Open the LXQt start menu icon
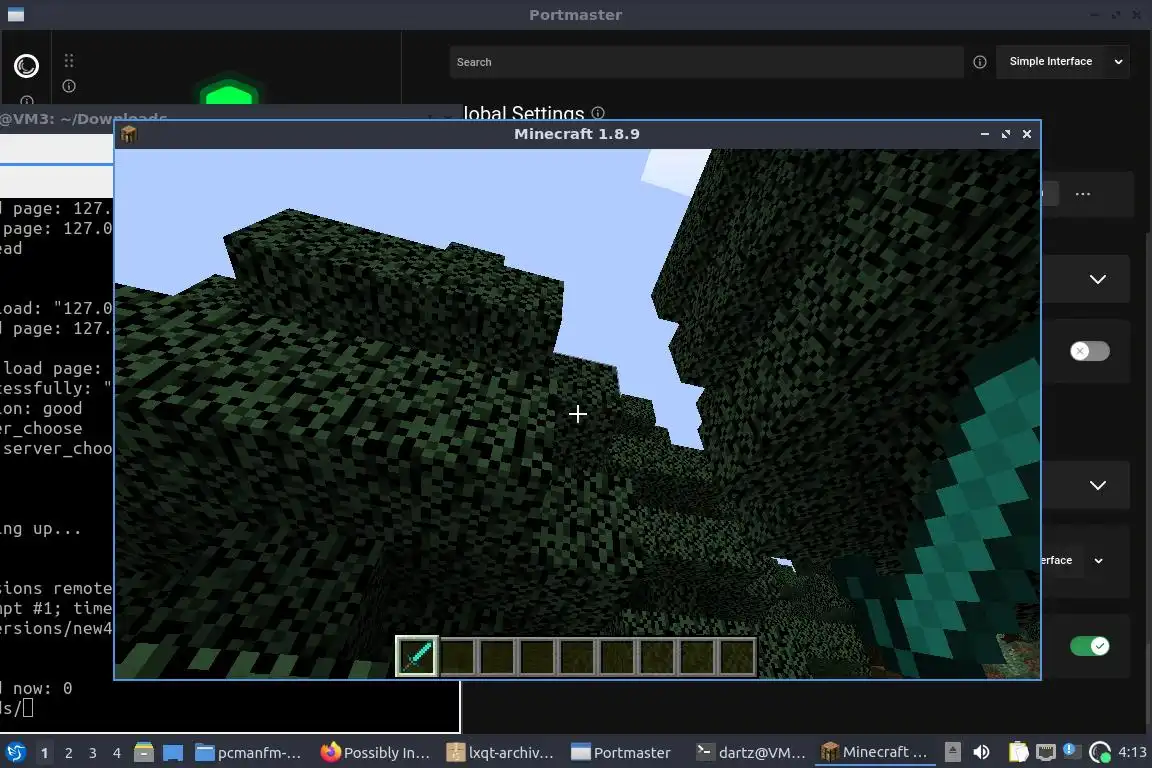 pos(15,752)
